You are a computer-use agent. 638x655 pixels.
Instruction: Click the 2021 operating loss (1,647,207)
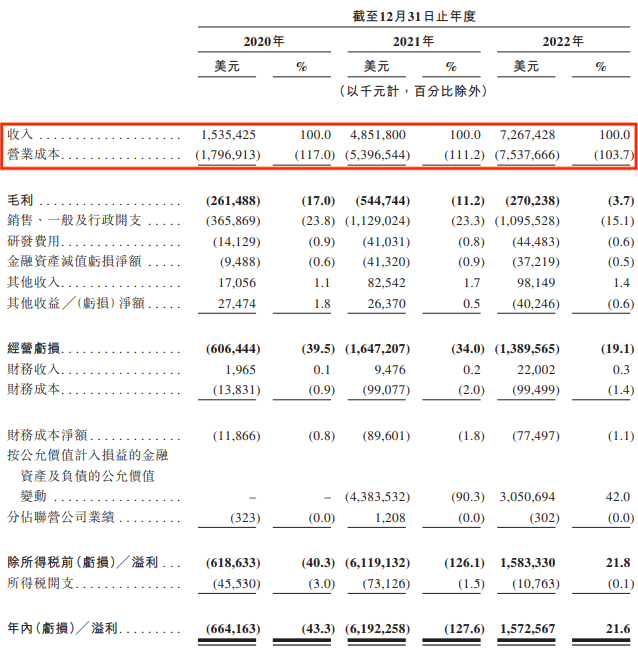376,348
